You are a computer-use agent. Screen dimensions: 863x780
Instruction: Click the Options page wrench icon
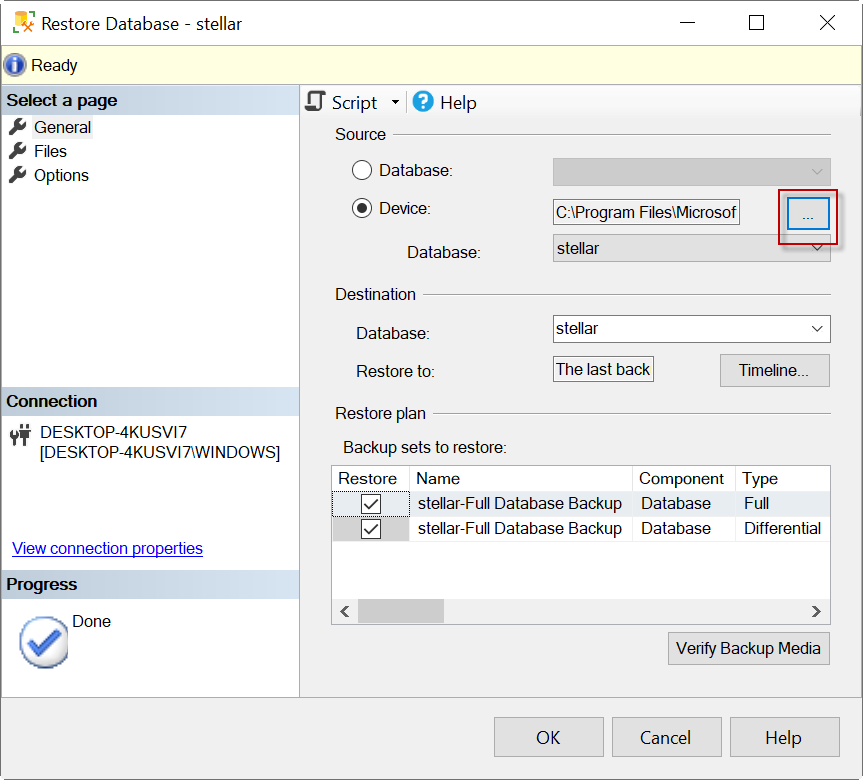pos(18,175)
